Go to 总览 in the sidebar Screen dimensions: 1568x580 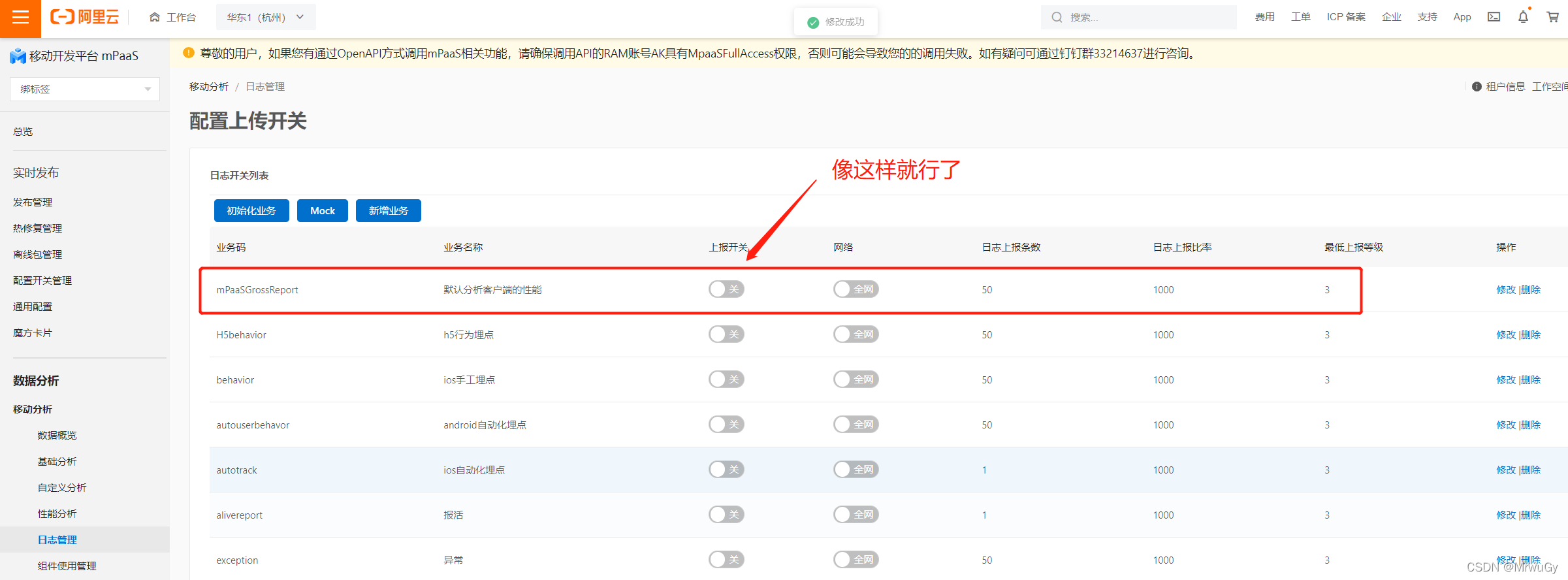pos(23,132)
